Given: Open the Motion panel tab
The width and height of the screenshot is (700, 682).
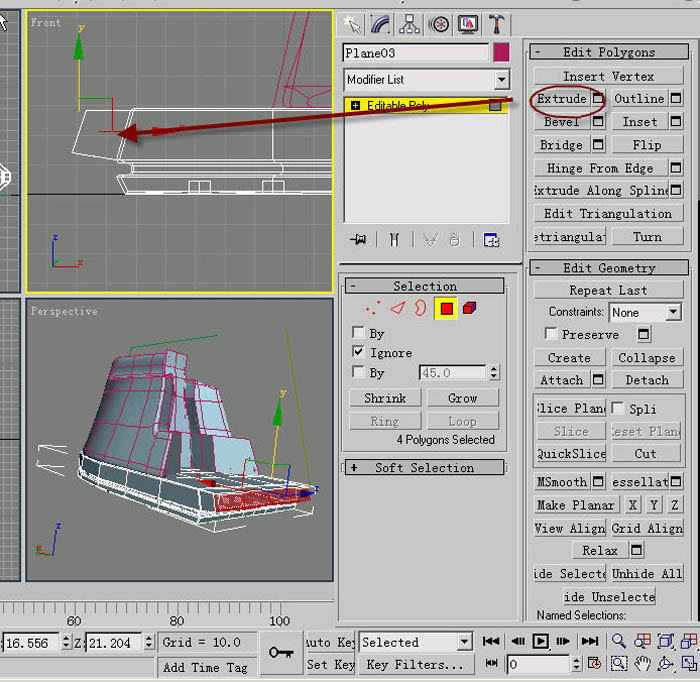Looking at the screenshot, I should coord(439,24).
